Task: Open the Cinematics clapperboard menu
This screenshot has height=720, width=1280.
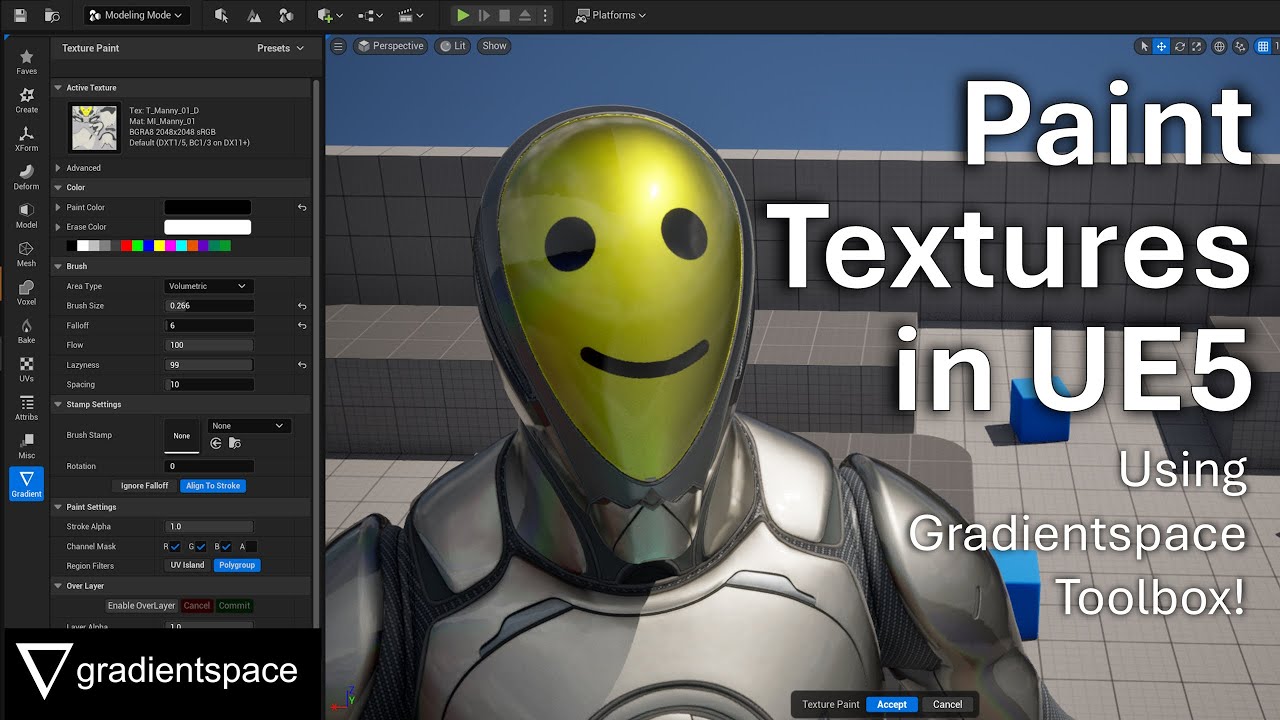Action: (x=410, y=15)
